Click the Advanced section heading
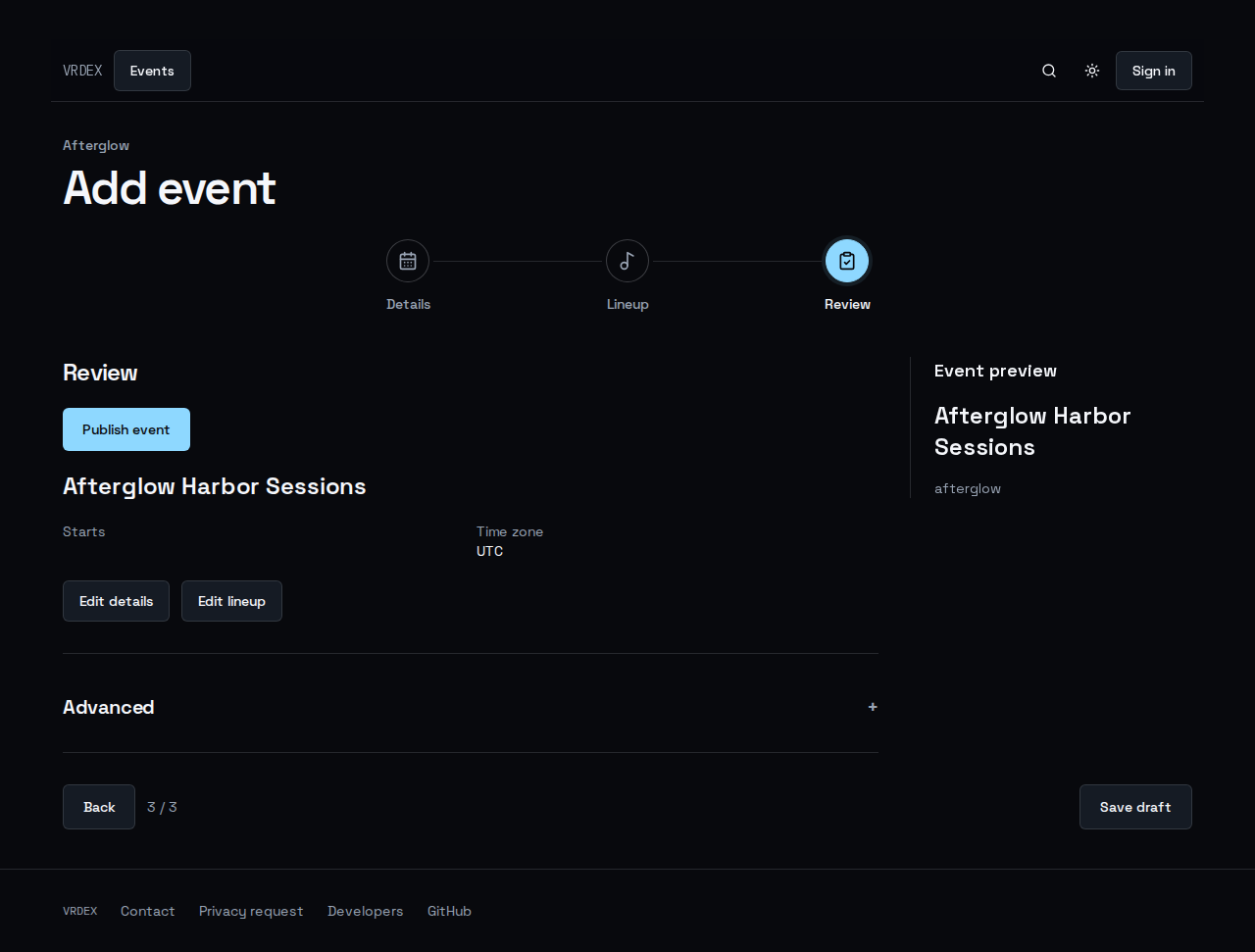 click(x=109, y=707)
